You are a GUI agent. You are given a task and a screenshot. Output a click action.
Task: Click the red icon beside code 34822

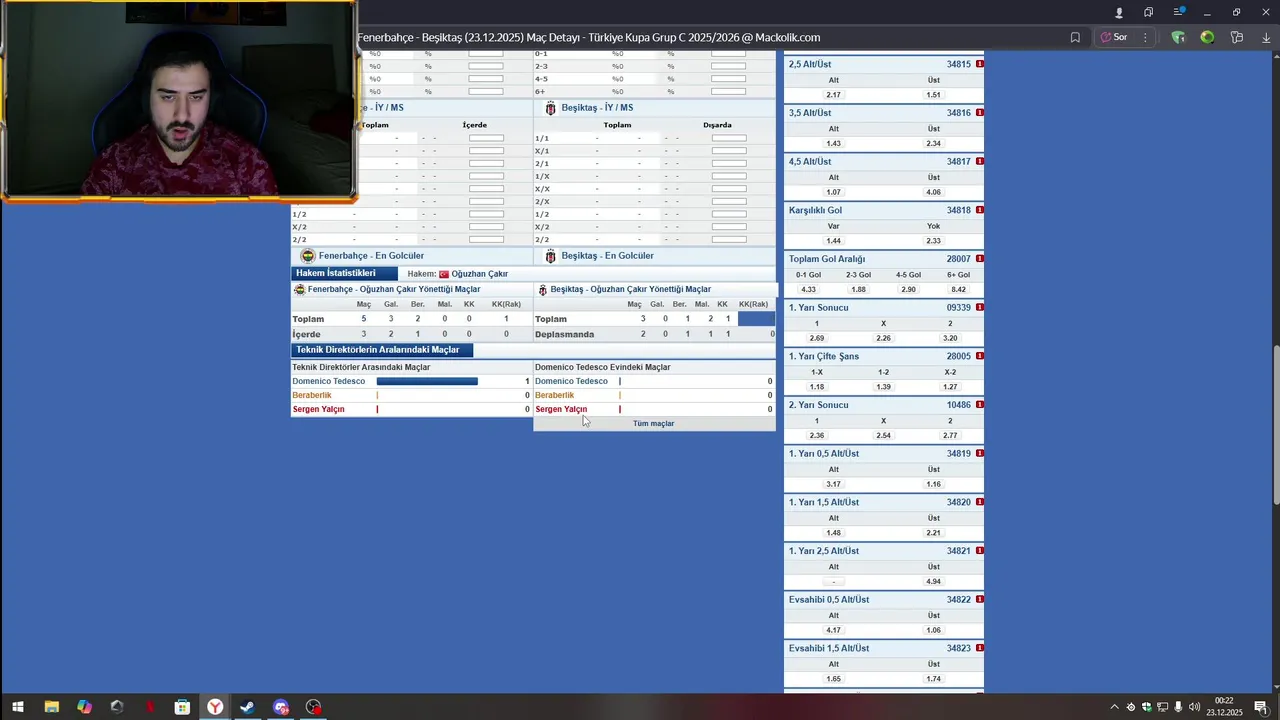(x=979, y=599)
